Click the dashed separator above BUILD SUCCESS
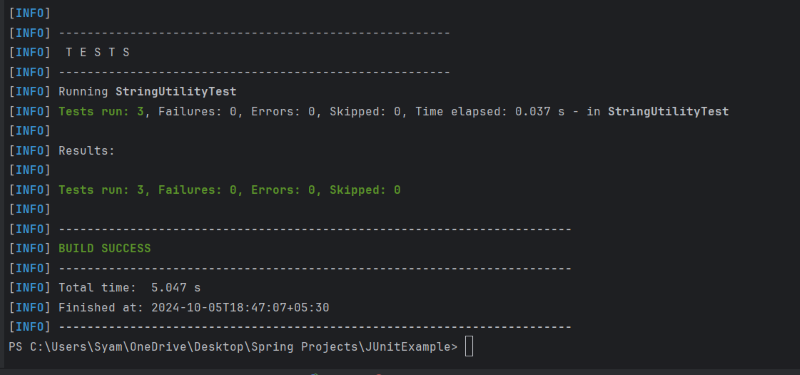Viewport: 800px width, 375px height. pyautogui.click(x=315, y=229)
